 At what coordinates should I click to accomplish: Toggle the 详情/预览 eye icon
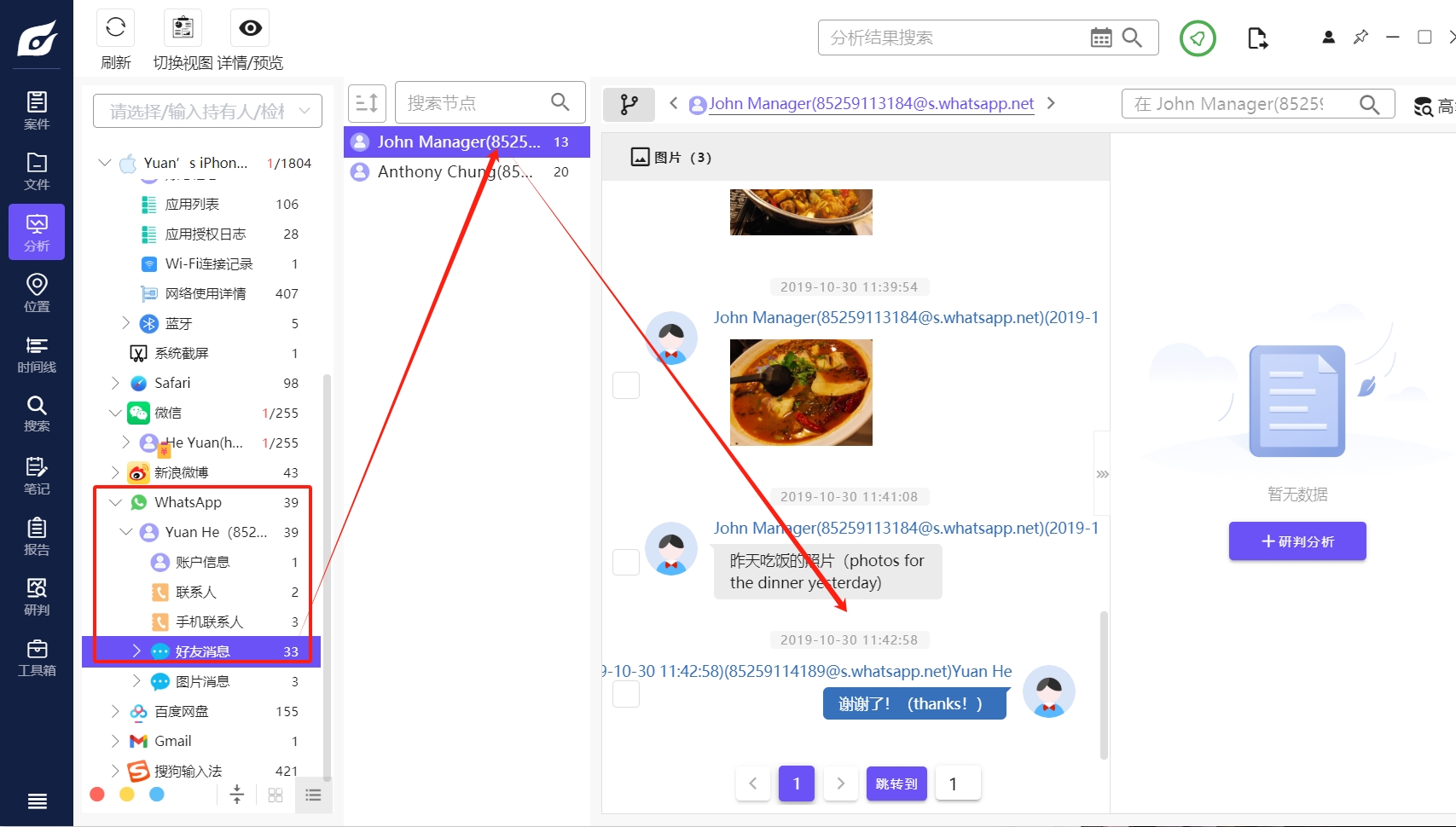(250, 28)
